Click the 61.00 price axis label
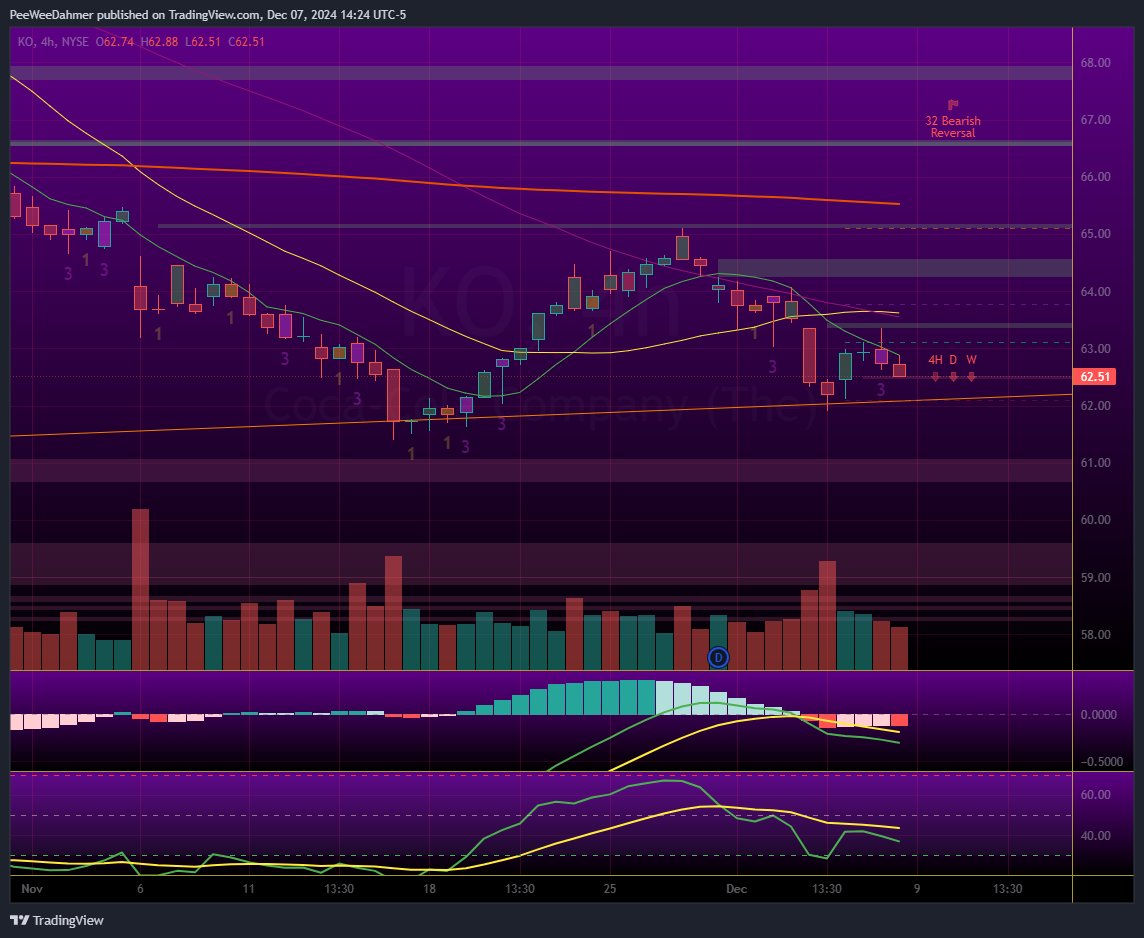This screenshot has width=1144, height=938. [1095, 462]
